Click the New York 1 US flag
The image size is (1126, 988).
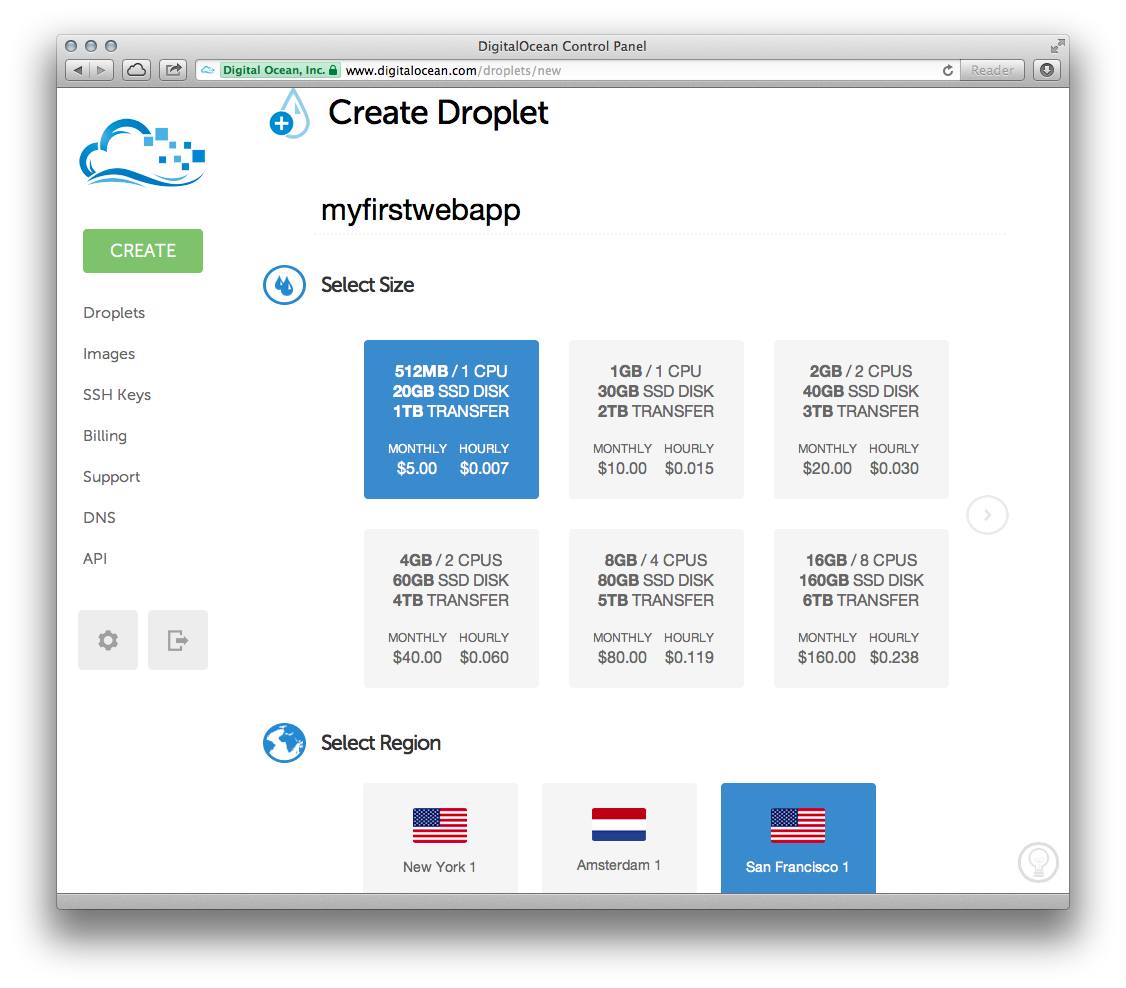[x=439, y=825]
